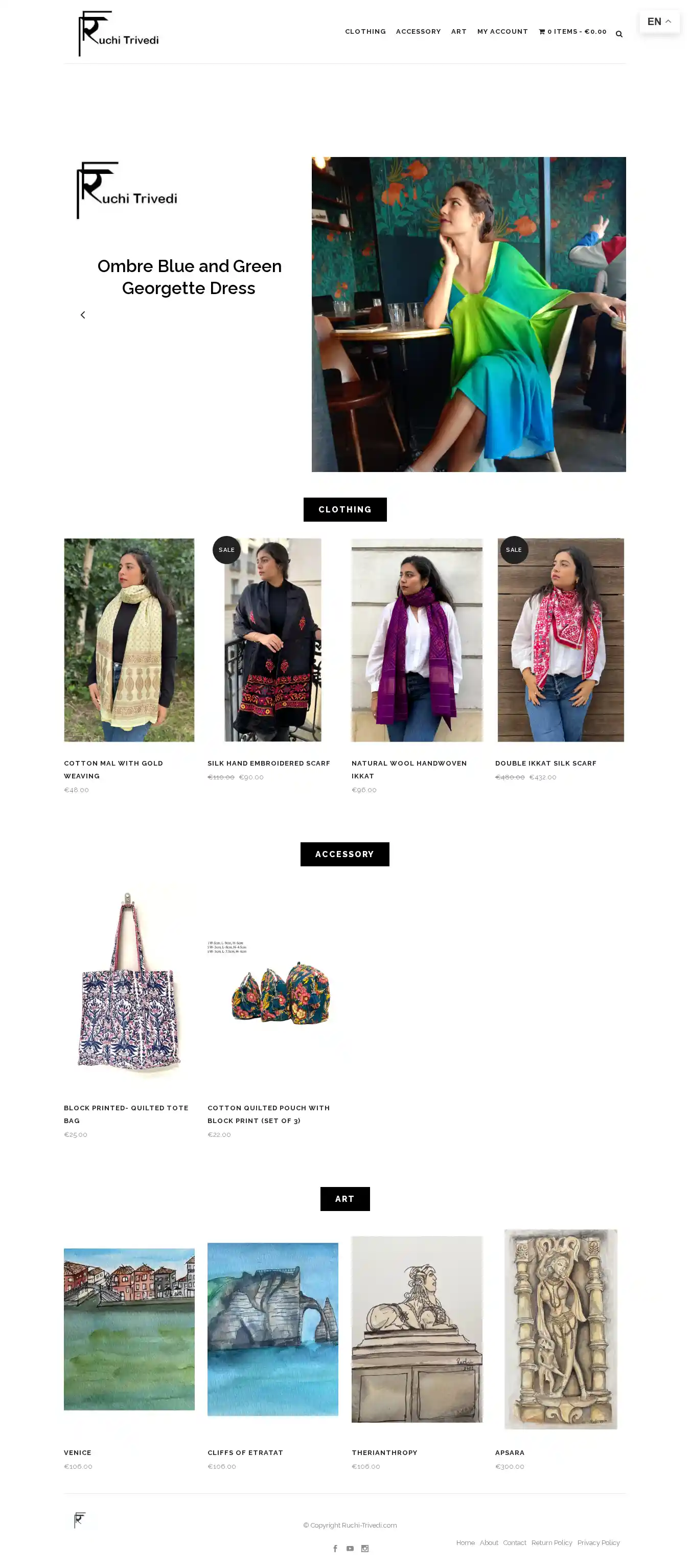Open the Accessory navigation menu item
This screenshot has height=1568, width=690.
click(x=418, y=32)
